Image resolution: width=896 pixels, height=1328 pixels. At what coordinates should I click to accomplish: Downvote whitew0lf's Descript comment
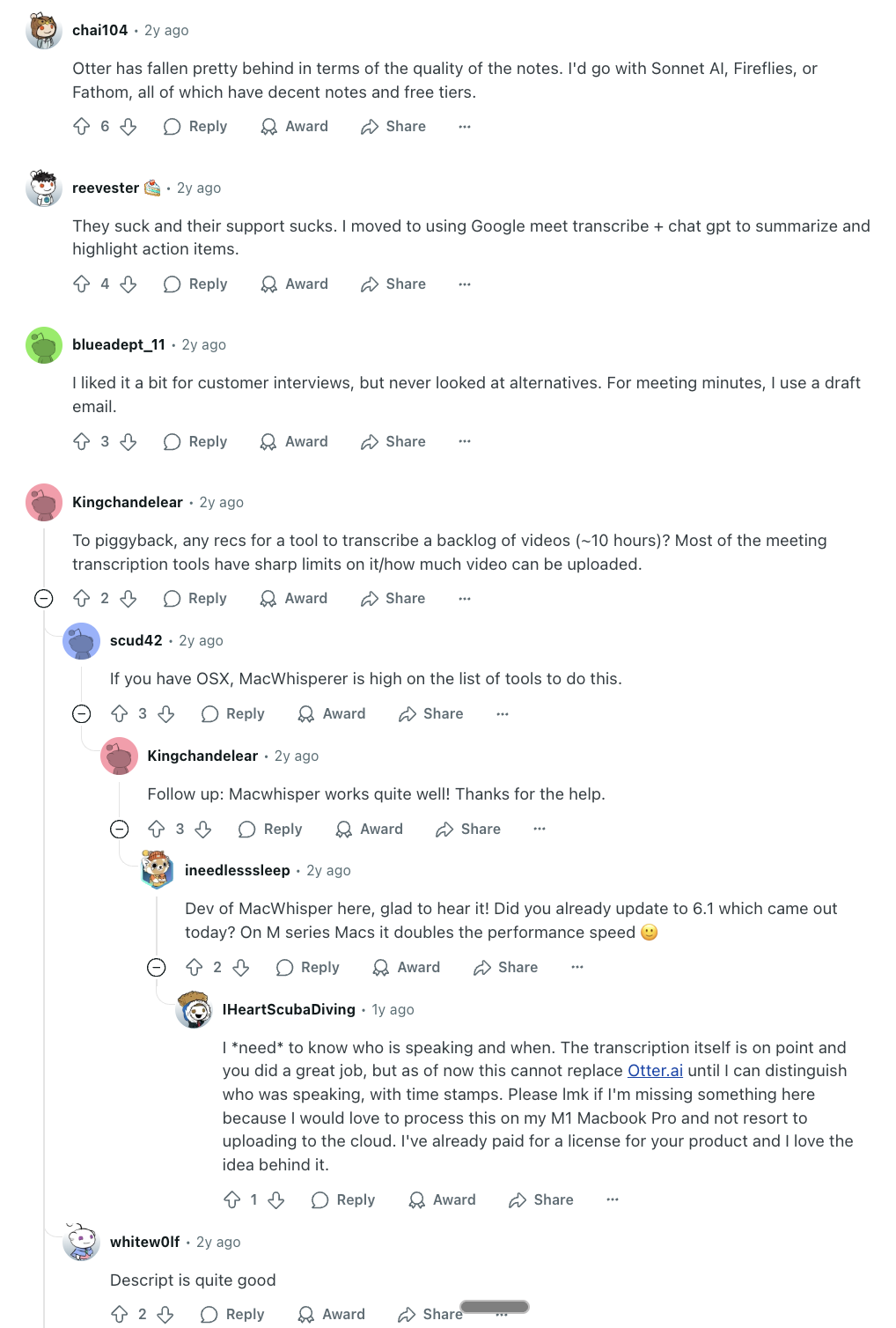(167, 1314)
